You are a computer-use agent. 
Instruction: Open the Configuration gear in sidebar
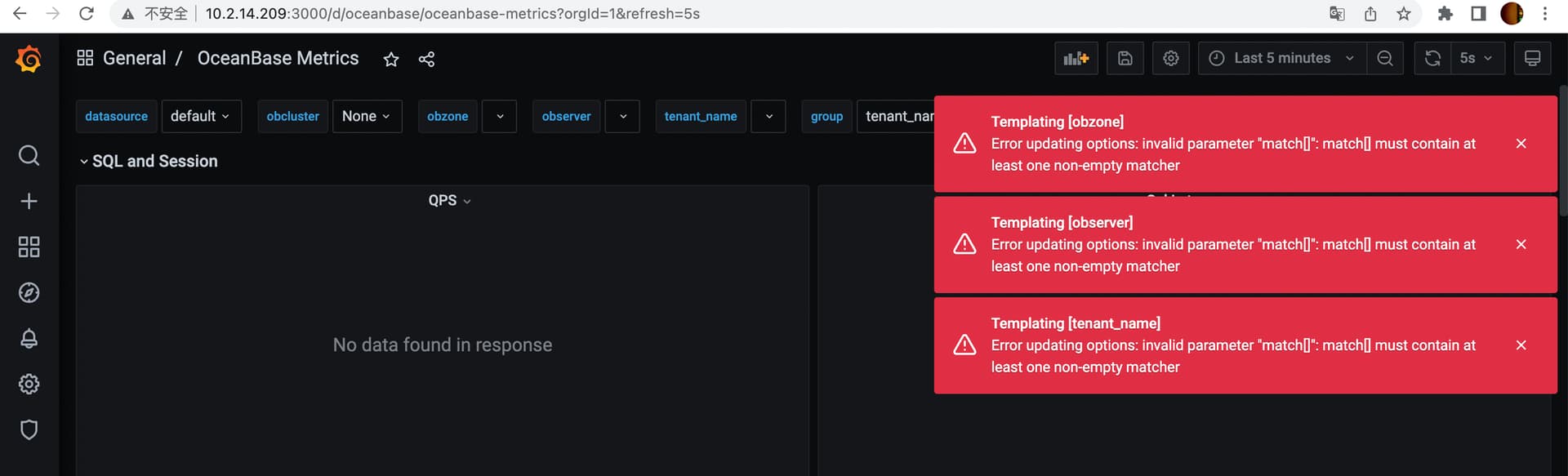[x=29, y=384]
